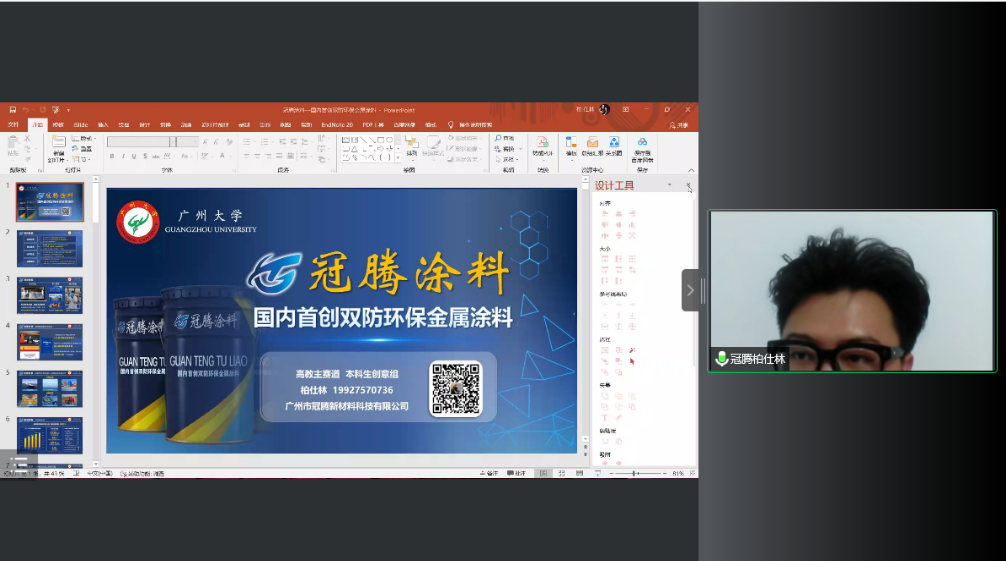This screenshot has width=1006, height=561.
Task: Align paragraph text left
Action: (246, 156)
